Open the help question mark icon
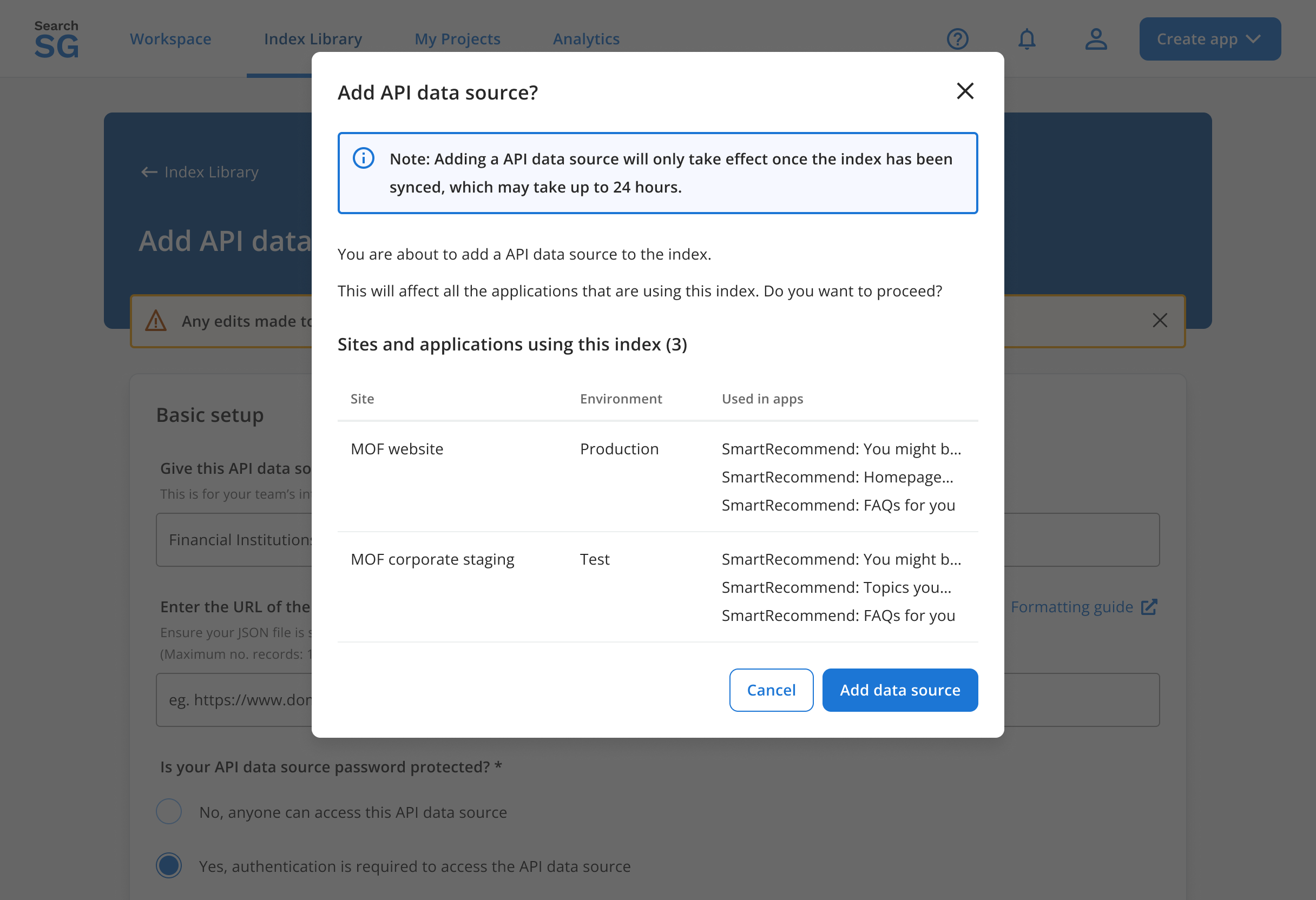 click(957, 38)
